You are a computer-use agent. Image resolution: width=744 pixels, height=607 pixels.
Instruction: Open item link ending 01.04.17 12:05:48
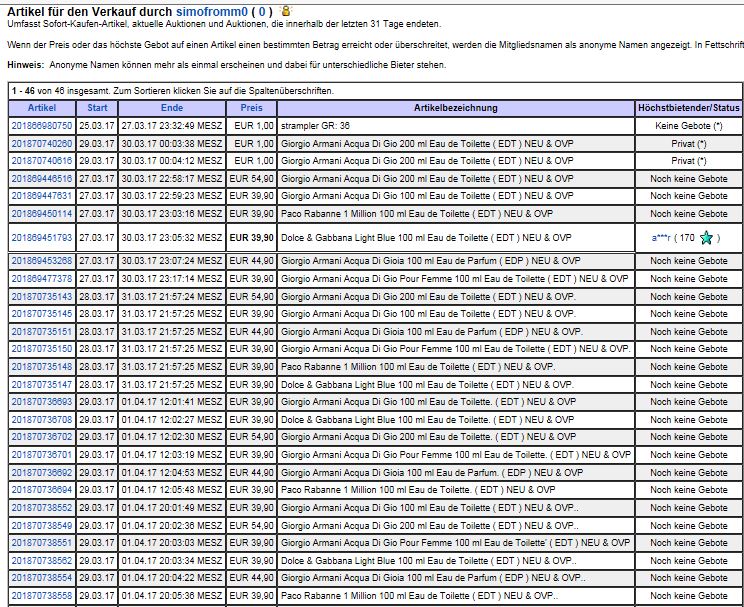tap(42, 490)
